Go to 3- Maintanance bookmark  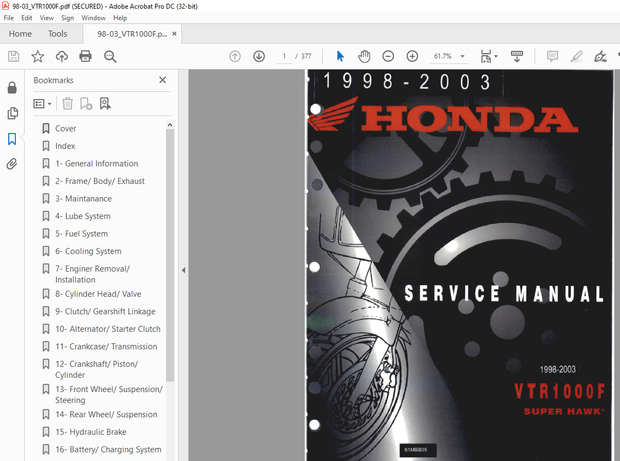pos(83,198)
